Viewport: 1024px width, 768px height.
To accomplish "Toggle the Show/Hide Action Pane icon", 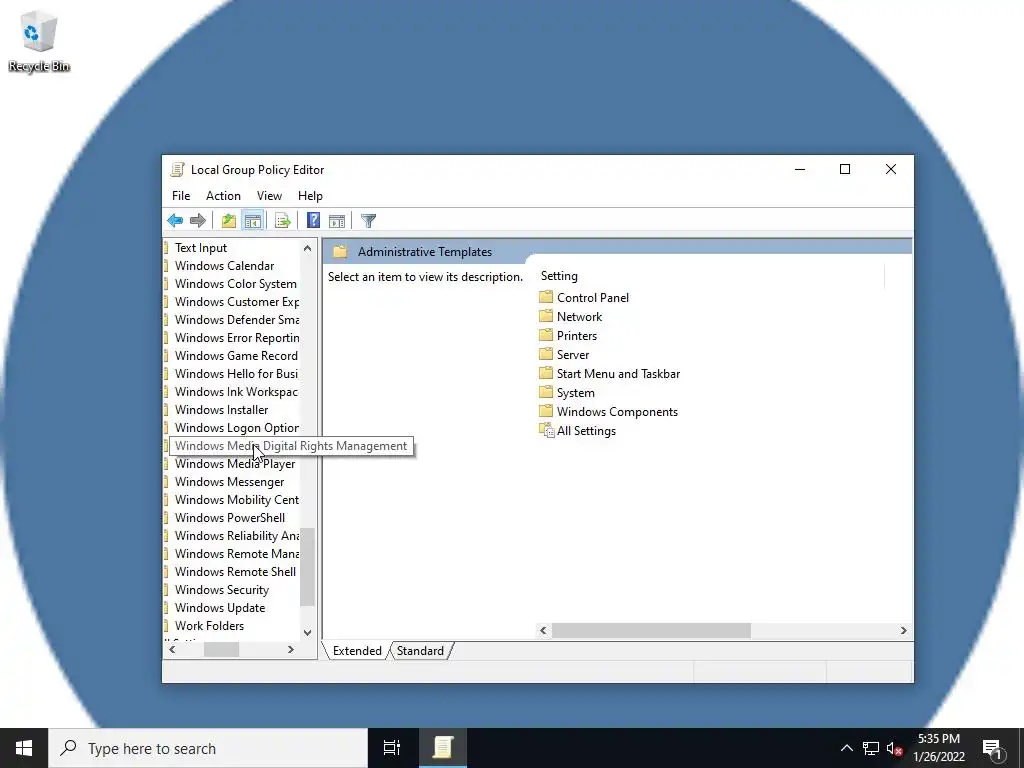I will point(337,221).
